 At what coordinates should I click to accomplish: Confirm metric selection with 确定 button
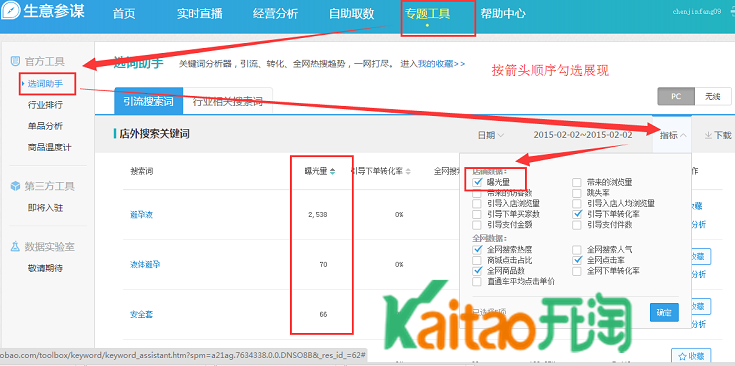tap(664, 312)
